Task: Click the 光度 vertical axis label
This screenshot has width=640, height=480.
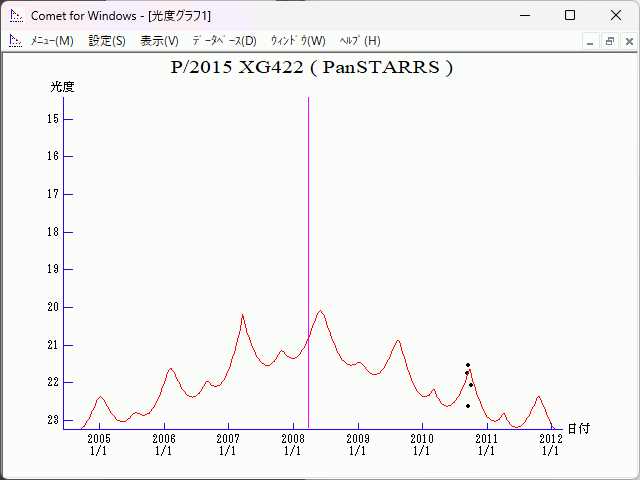Action: pyautogui.click(x=63, y=87)
